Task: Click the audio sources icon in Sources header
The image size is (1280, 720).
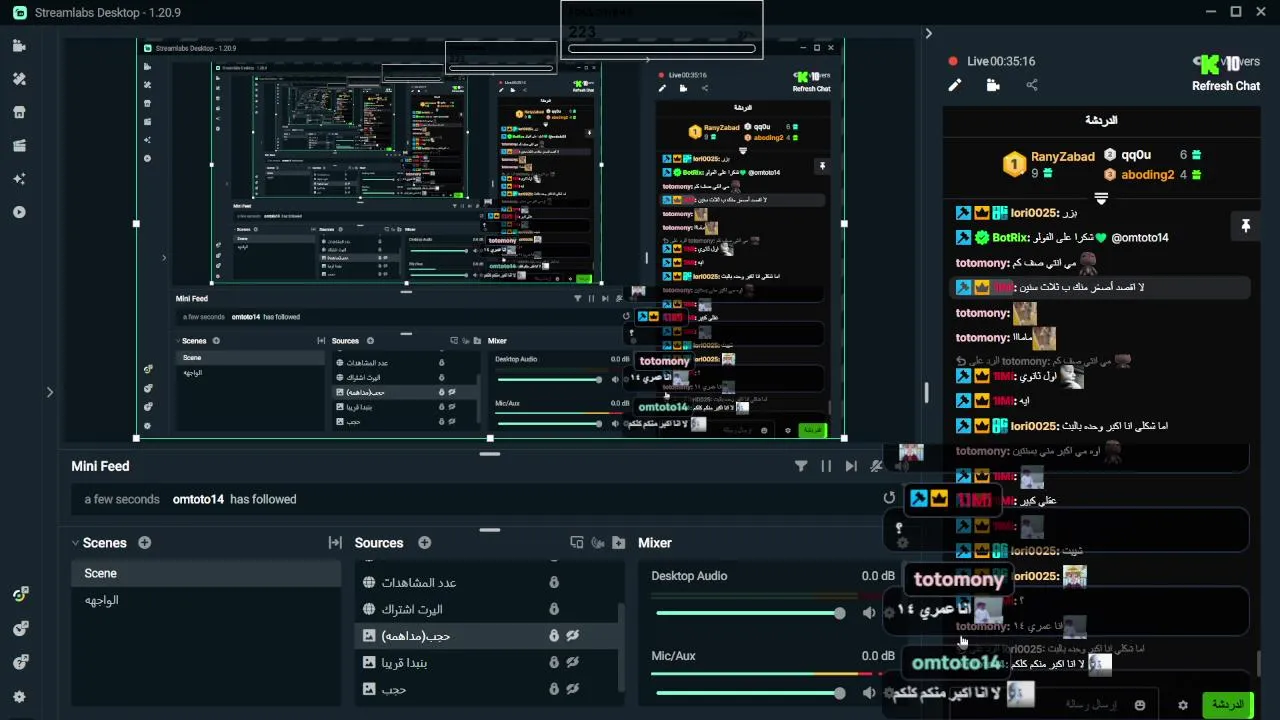Action: pos(599,543)
